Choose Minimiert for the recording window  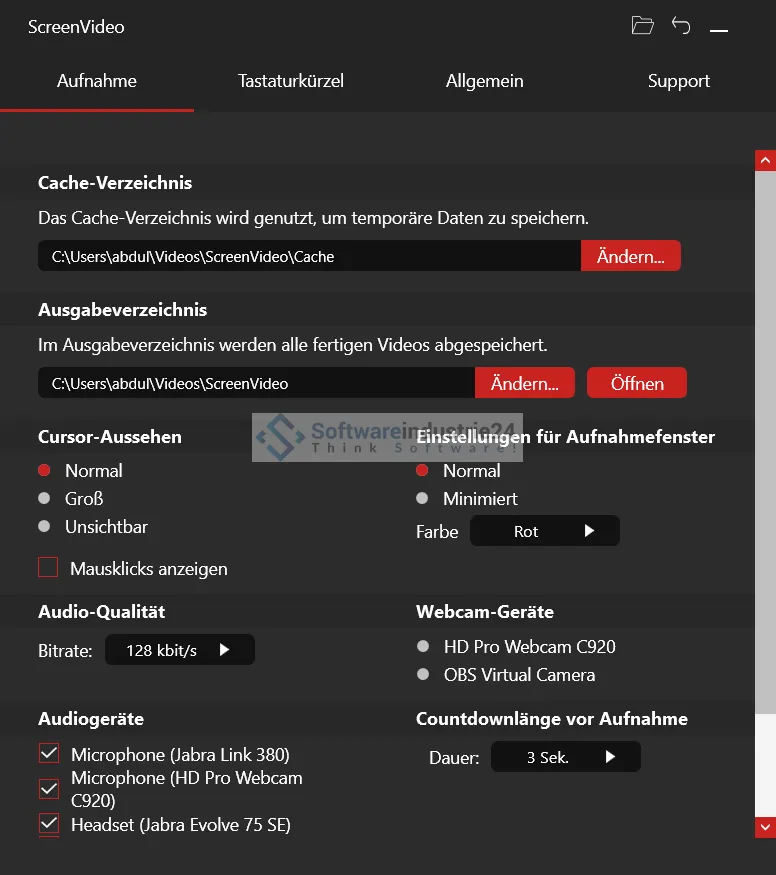tap(422, 498)
